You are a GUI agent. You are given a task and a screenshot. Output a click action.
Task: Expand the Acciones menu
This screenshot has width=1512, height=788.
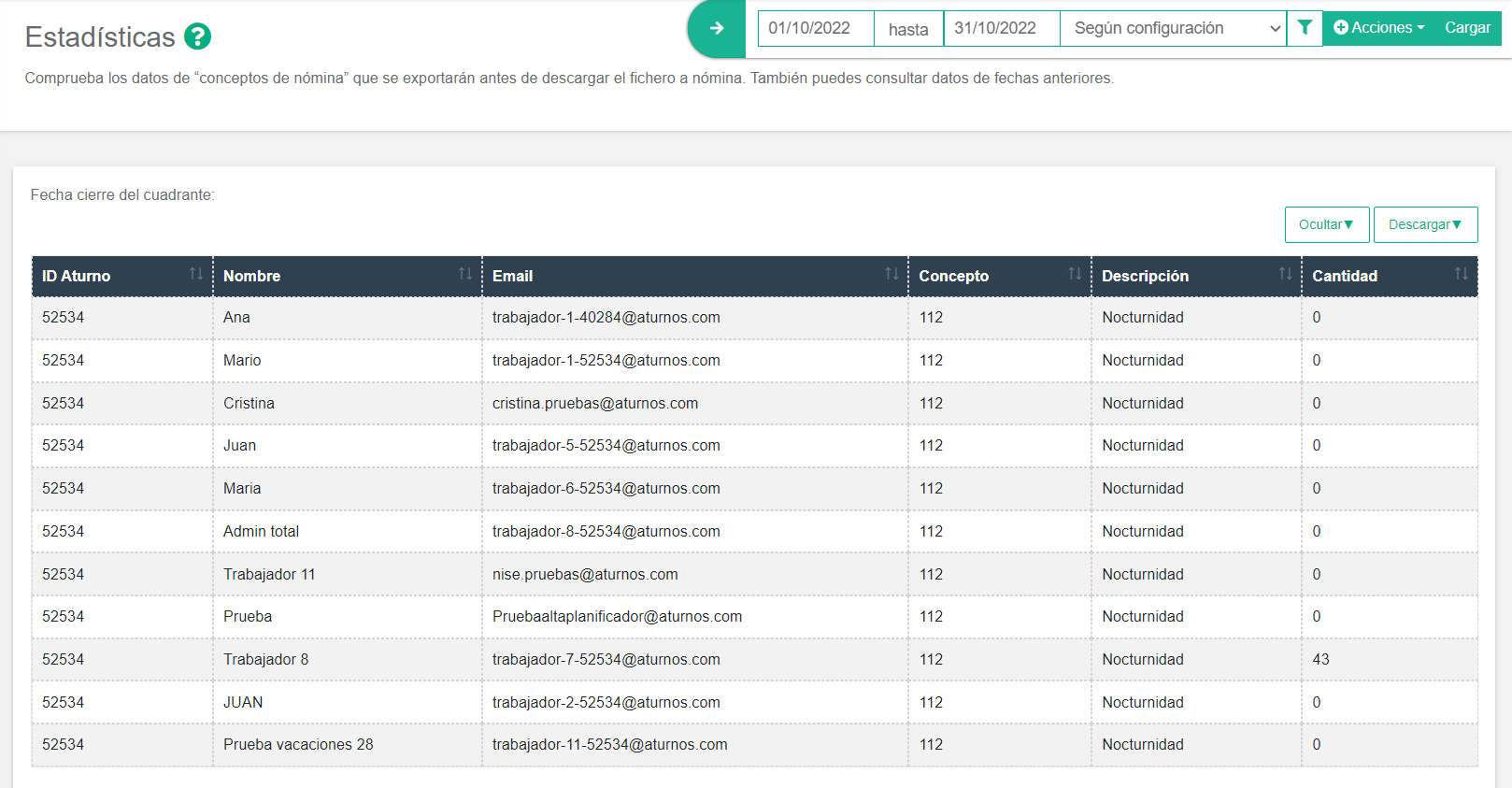pos(1378,28)
